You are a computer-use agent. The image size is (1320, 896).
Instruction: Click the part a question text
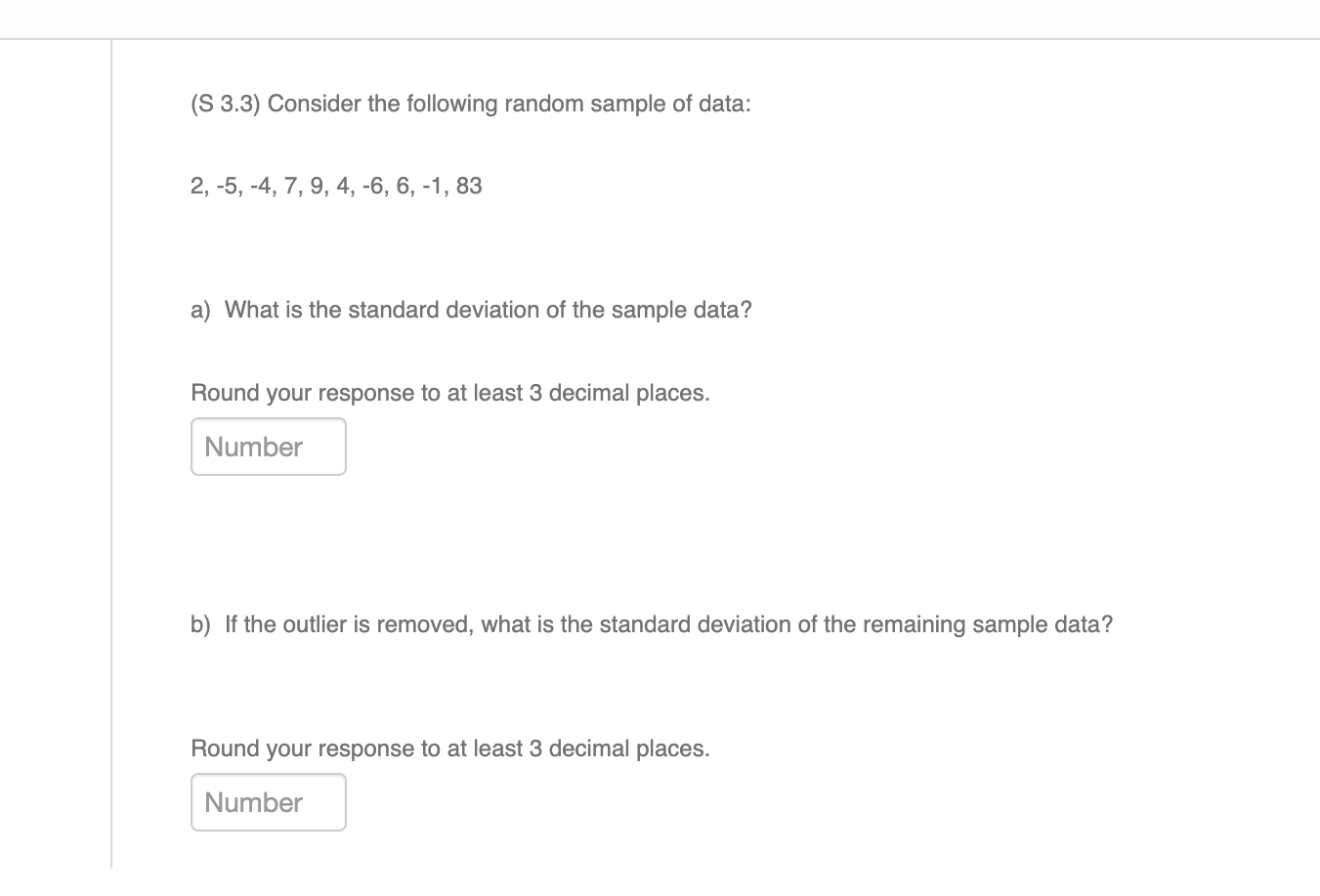471,309
